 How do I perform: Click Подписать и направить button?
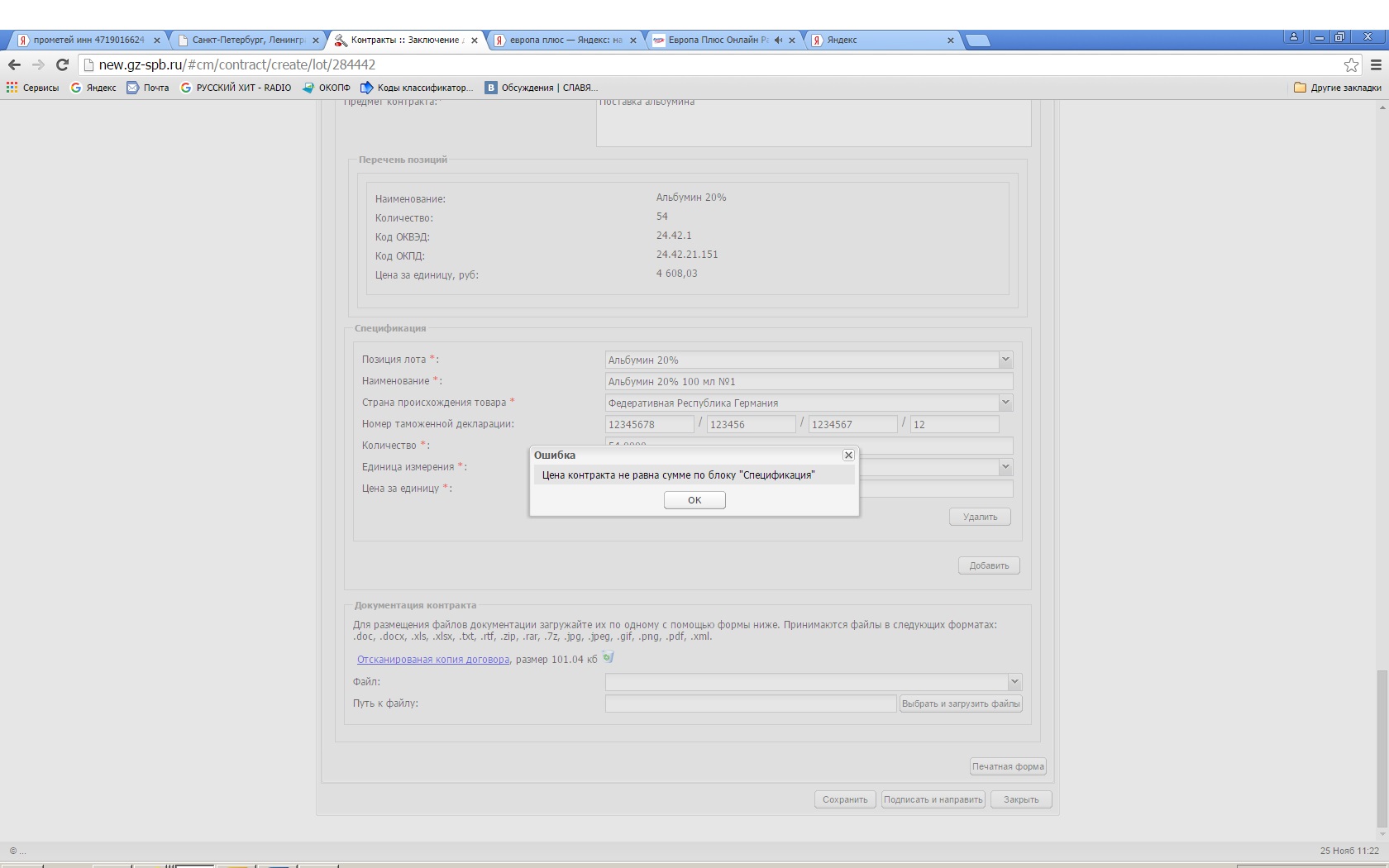pos(933,799)
